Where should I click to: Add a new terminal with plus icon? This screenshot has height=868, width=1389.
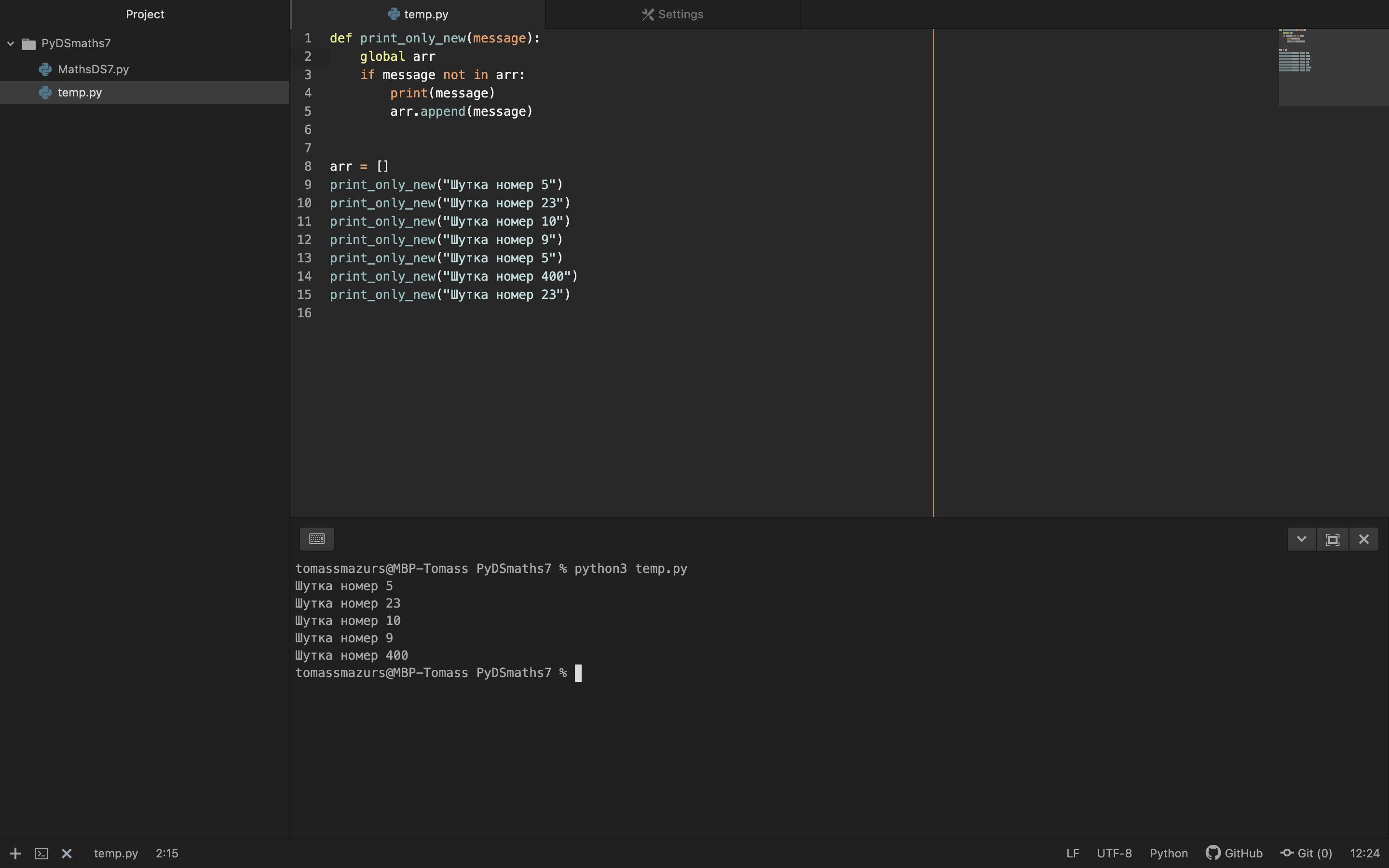[15, 853]
